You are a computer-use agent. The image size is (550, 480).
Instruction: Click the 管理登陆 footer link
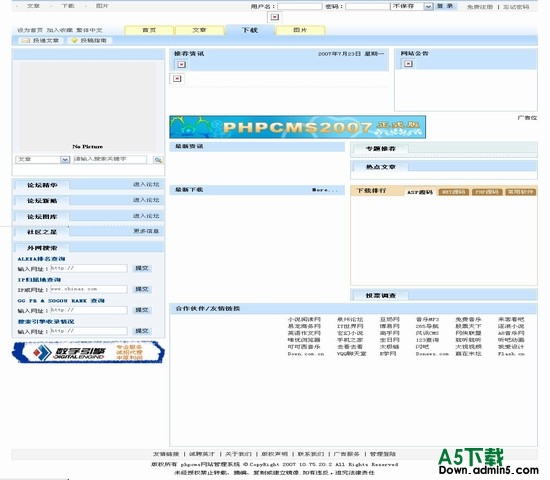tap(383, 454)
